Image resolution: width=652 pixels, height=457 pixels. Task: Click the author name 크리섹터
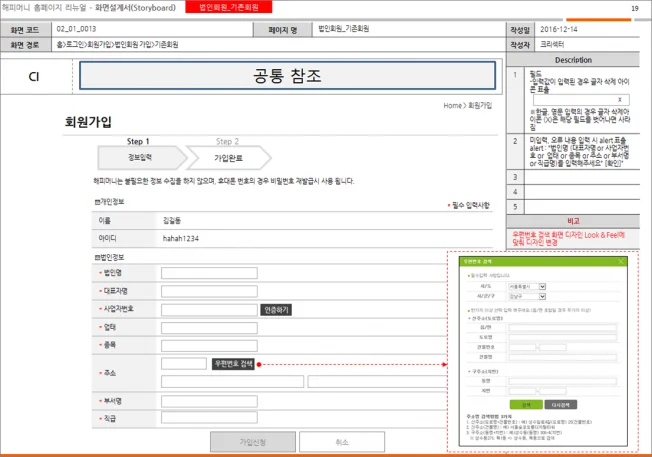[552, 44]
